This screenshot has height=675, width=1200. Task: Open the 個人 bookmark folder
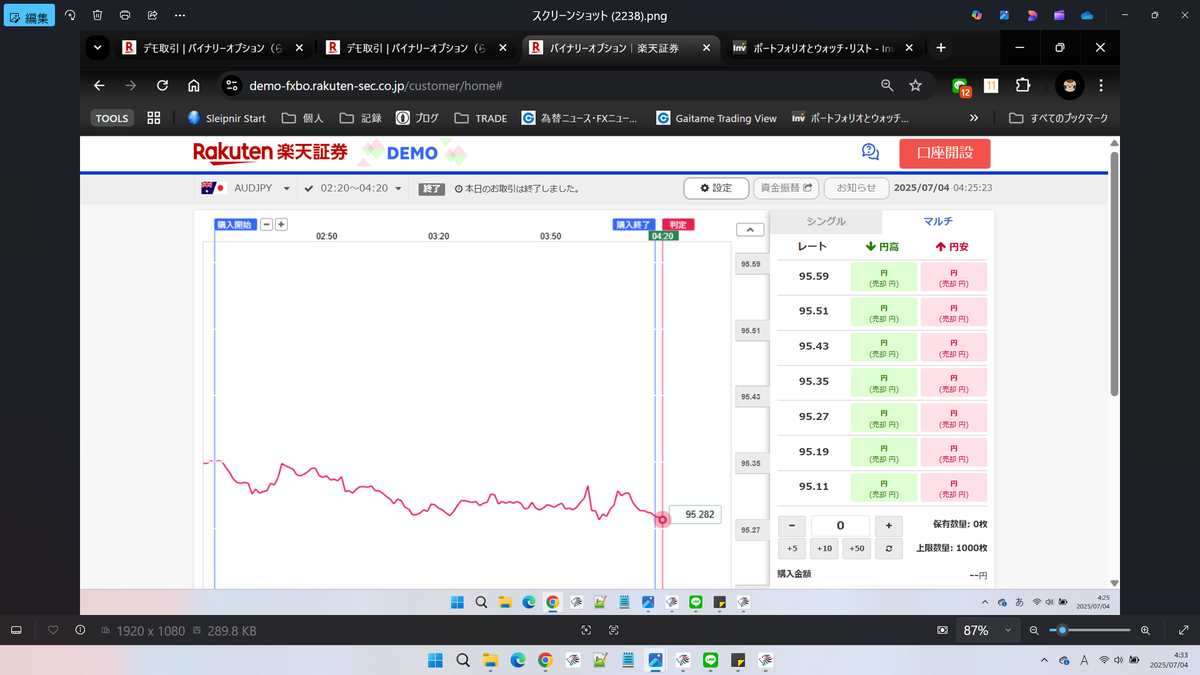point(303,118)
